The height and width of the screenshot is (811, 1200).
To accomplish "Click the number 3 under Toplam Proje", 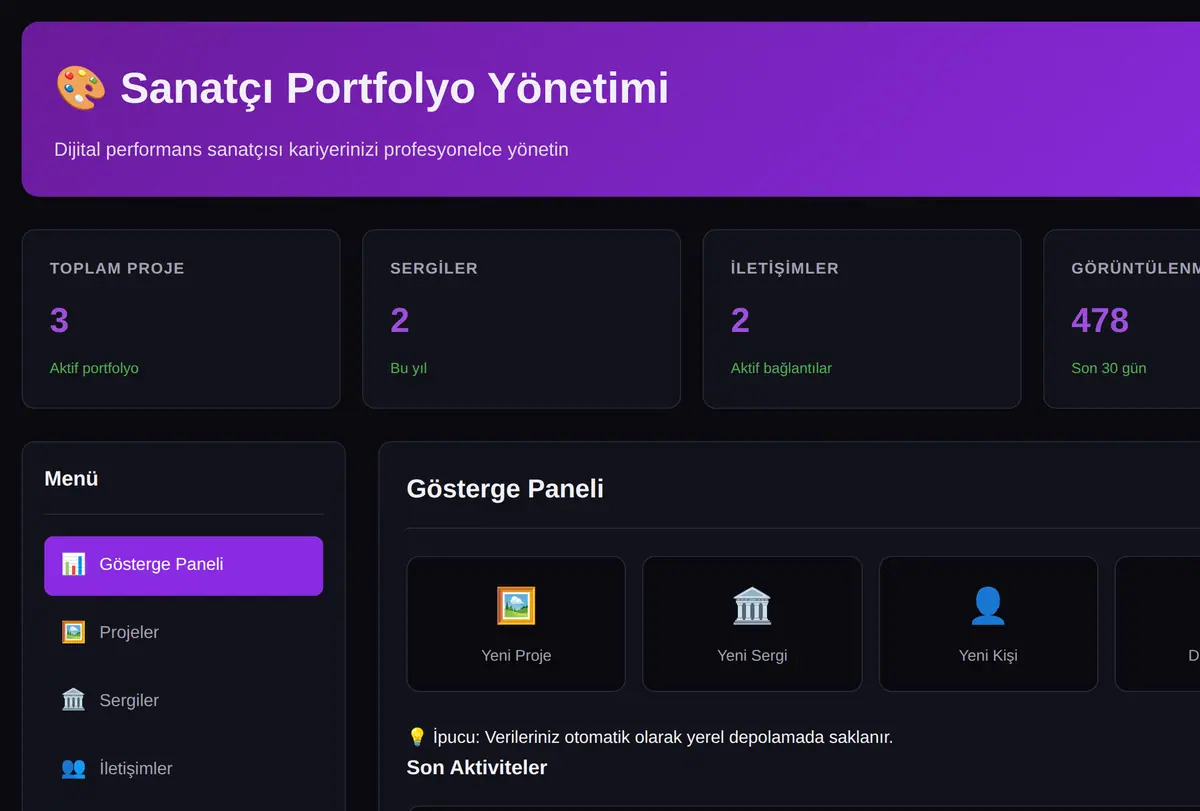I will [59, 320].
